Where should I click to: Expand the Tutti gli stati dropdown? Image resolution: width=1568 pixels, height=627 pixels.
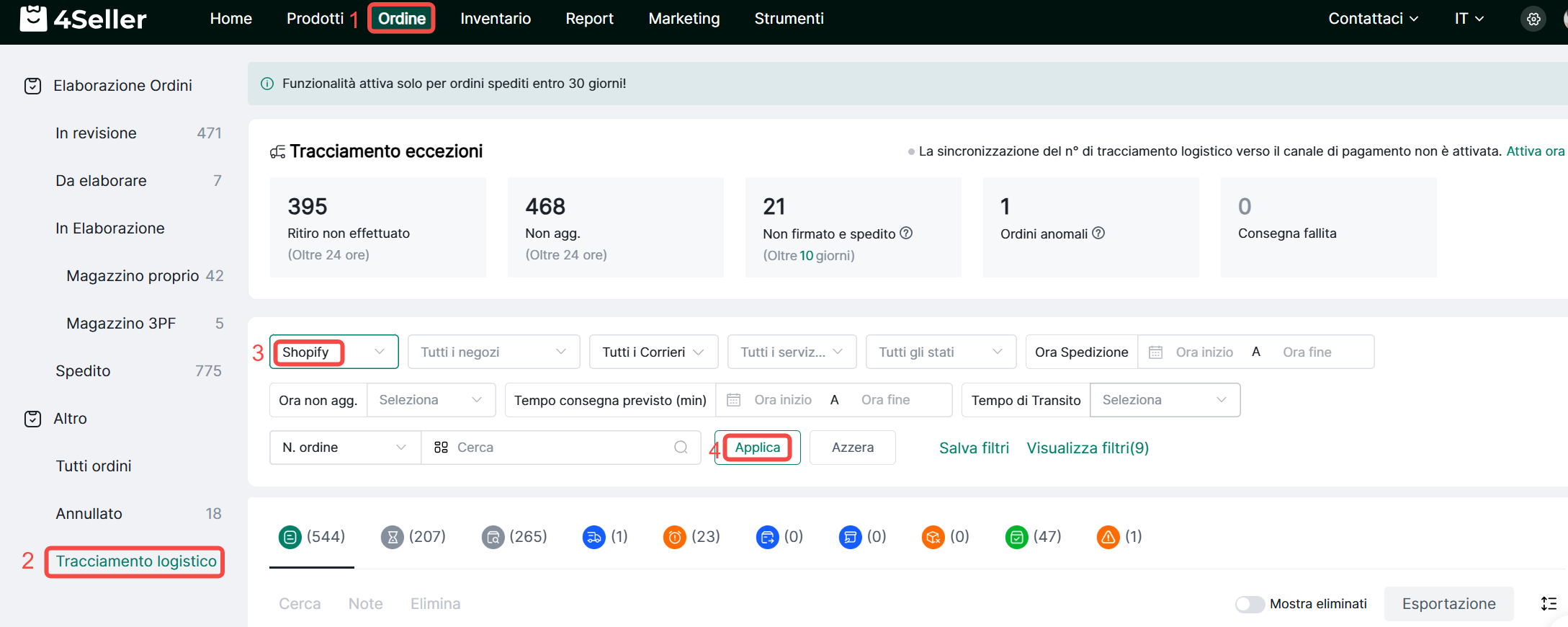[x=940, y=352]
